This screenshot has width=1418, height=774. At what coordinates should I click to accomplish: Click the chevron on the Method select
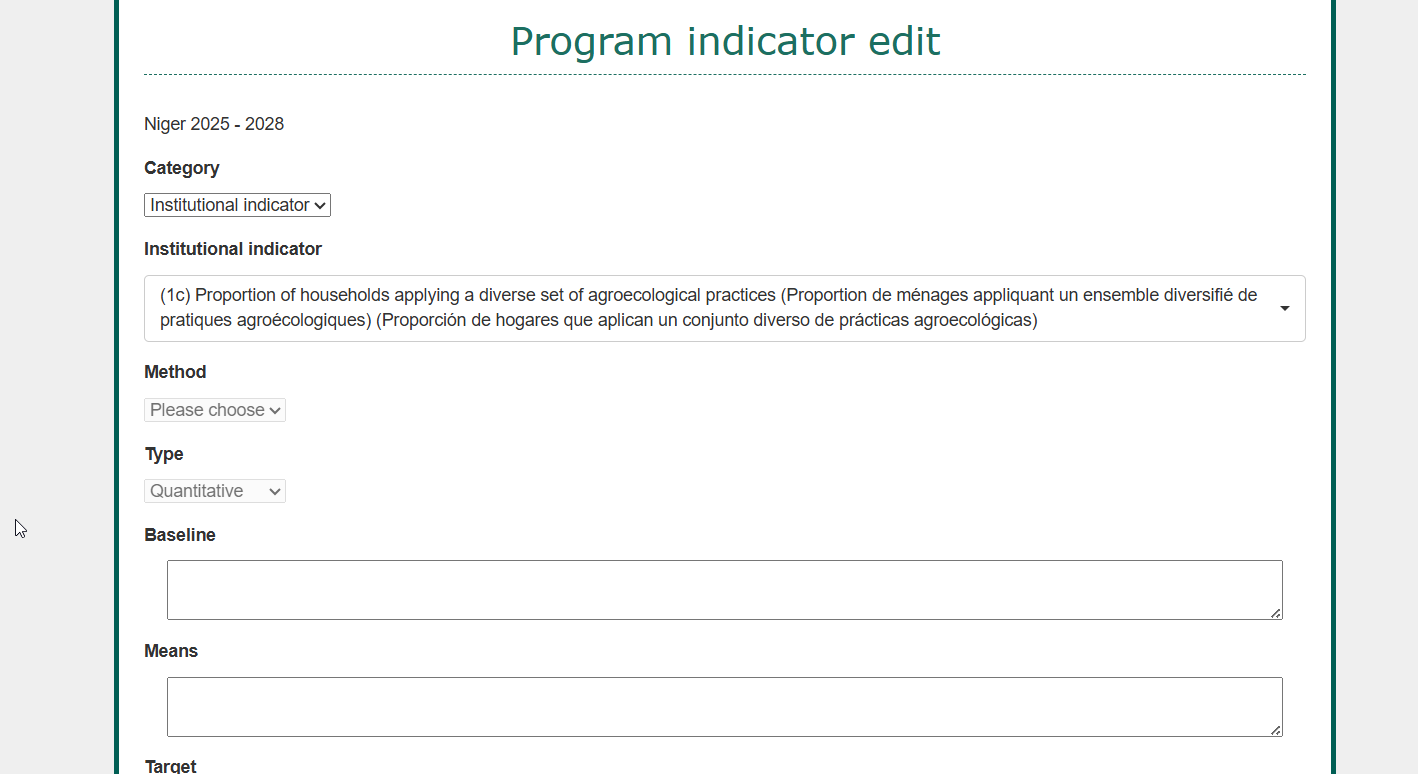point(275,410)
